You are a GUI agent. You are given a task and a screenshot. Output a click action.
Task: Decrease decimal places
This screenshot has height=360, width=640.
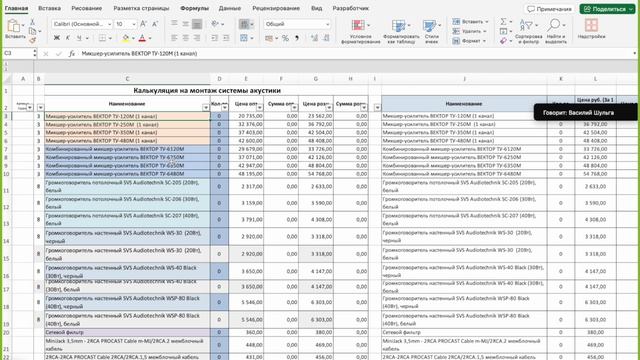pyautogui.click(x=326, y=38)
